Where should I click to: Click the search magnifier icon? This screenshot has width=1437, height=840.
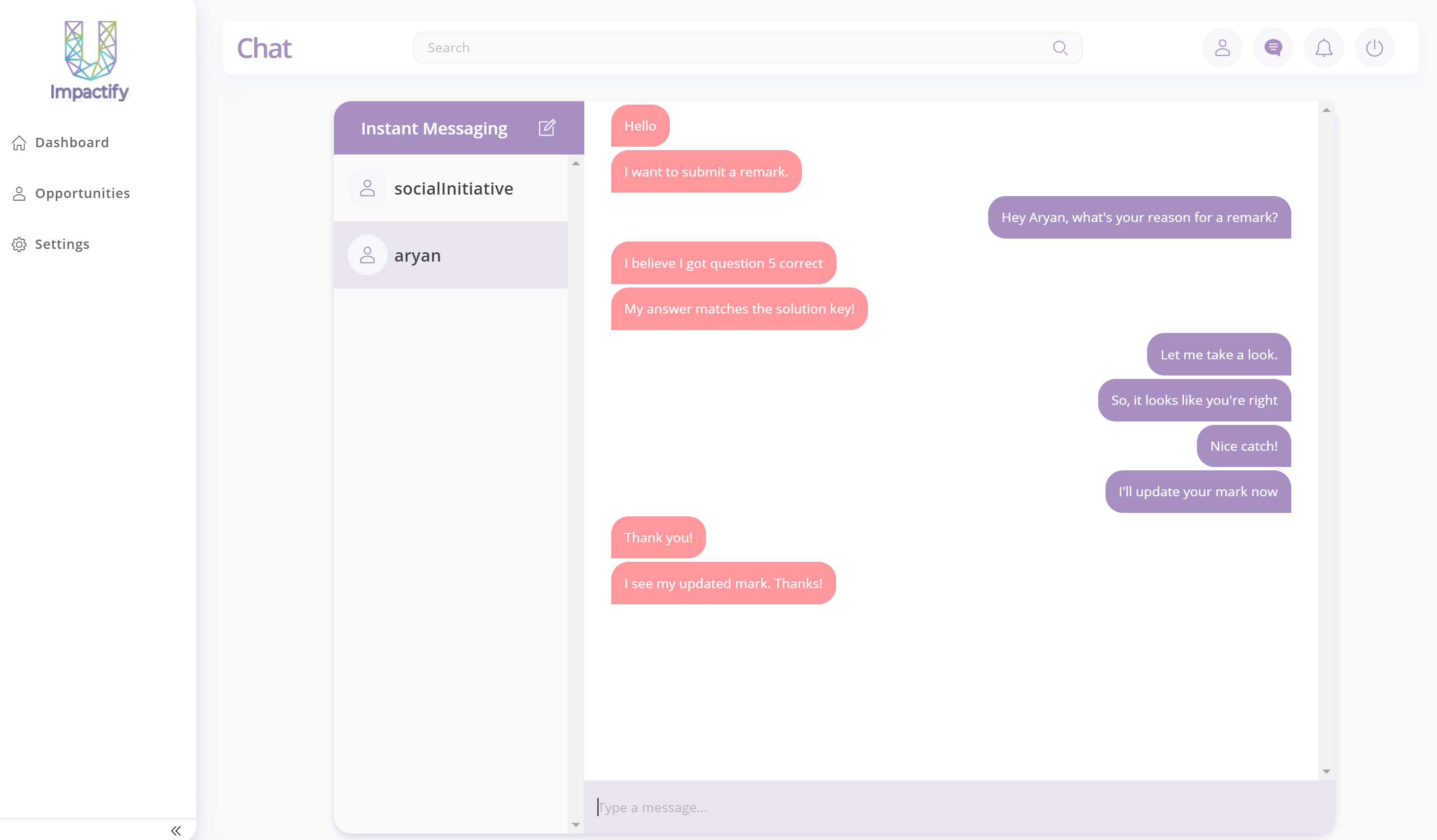pyautogui.click(x=1060, y=48)
